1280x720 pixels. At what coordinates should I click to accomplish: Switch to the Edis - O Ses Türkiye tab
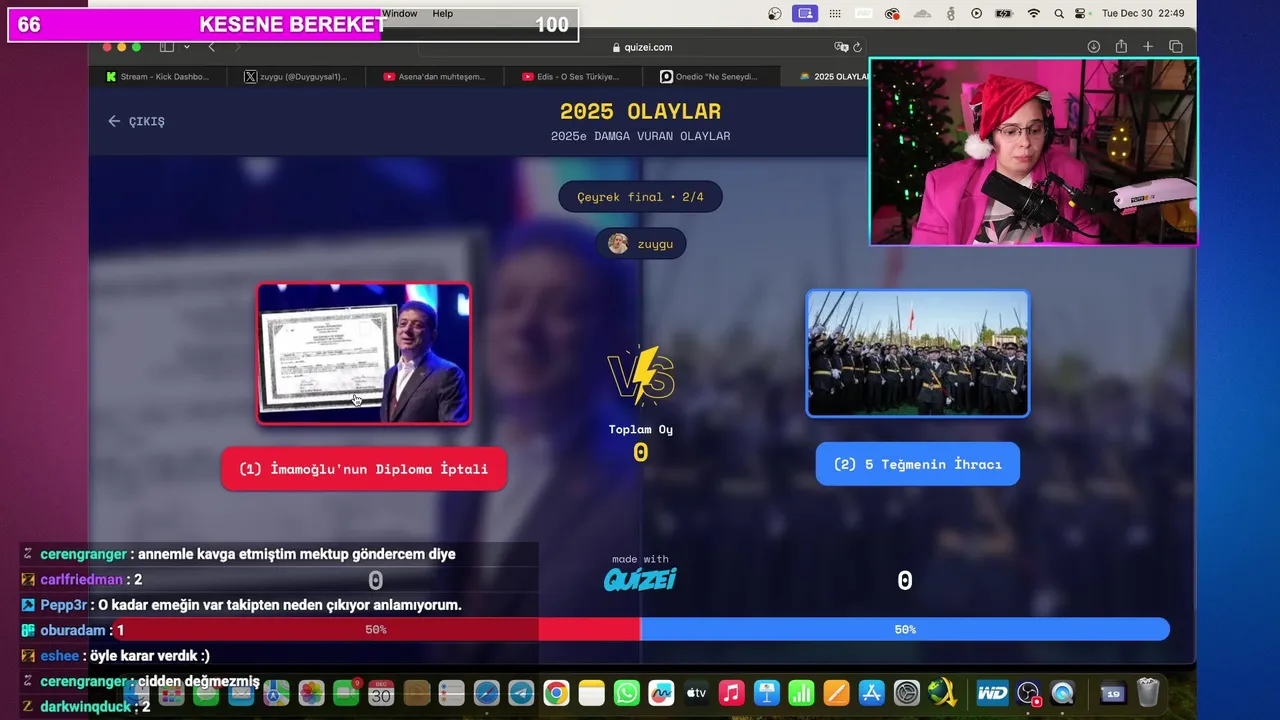(572, 77)
